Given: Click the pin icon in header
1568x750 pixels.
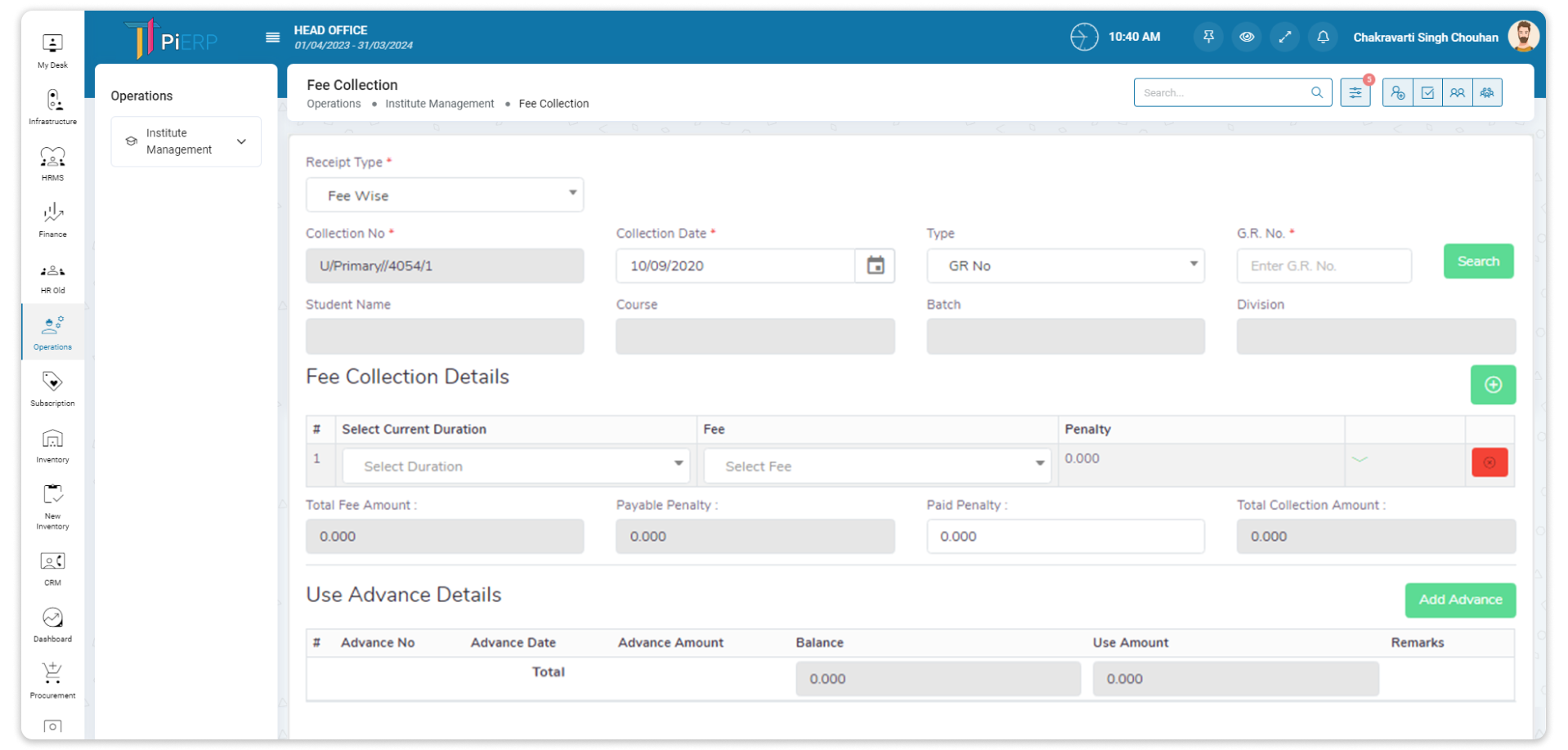Looking at the screenshot, I should 1207,37.
